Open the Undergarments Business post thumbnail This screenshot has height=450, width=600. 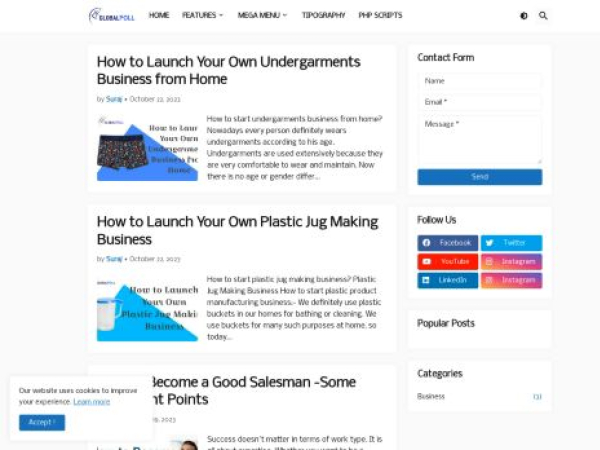147,148
